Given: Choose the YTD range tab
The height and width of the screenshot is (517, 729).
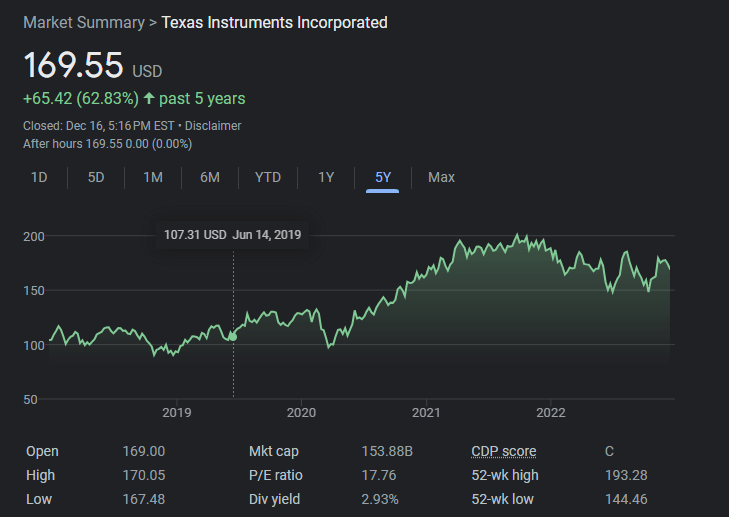Looking at the screenshot, I should [x=268, y=178].
